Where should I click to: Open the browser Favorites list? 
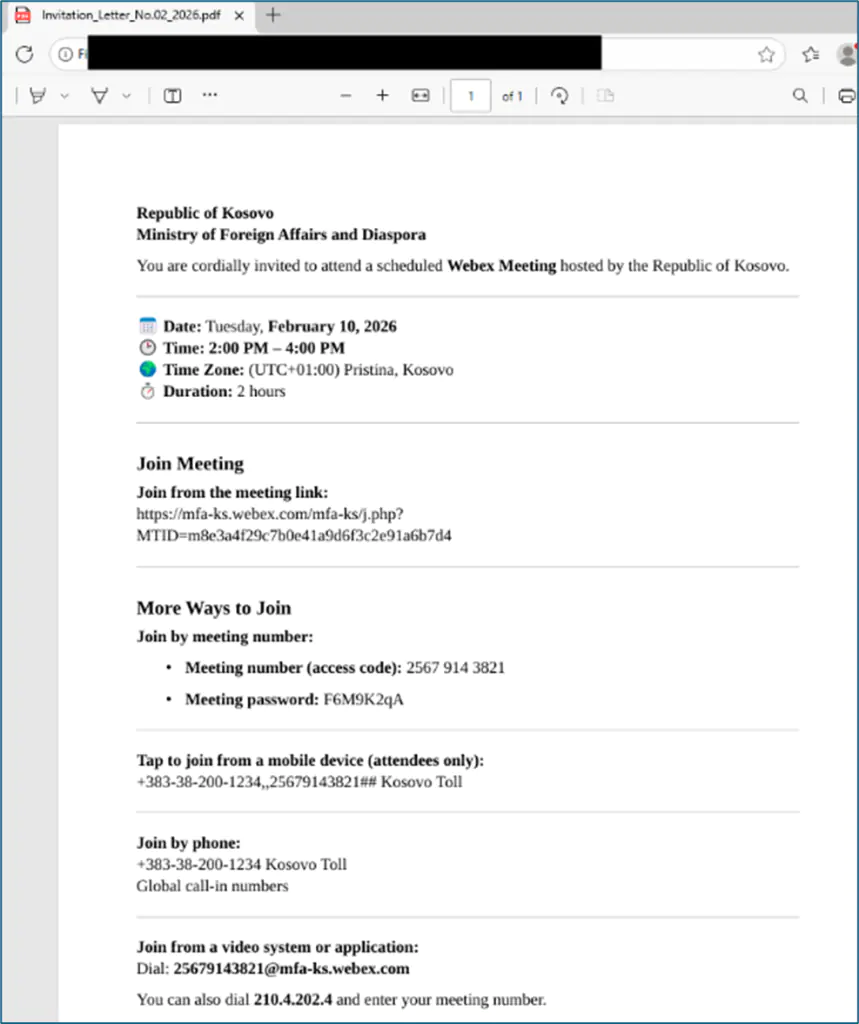pyautogui.click(x=811, y=54)
